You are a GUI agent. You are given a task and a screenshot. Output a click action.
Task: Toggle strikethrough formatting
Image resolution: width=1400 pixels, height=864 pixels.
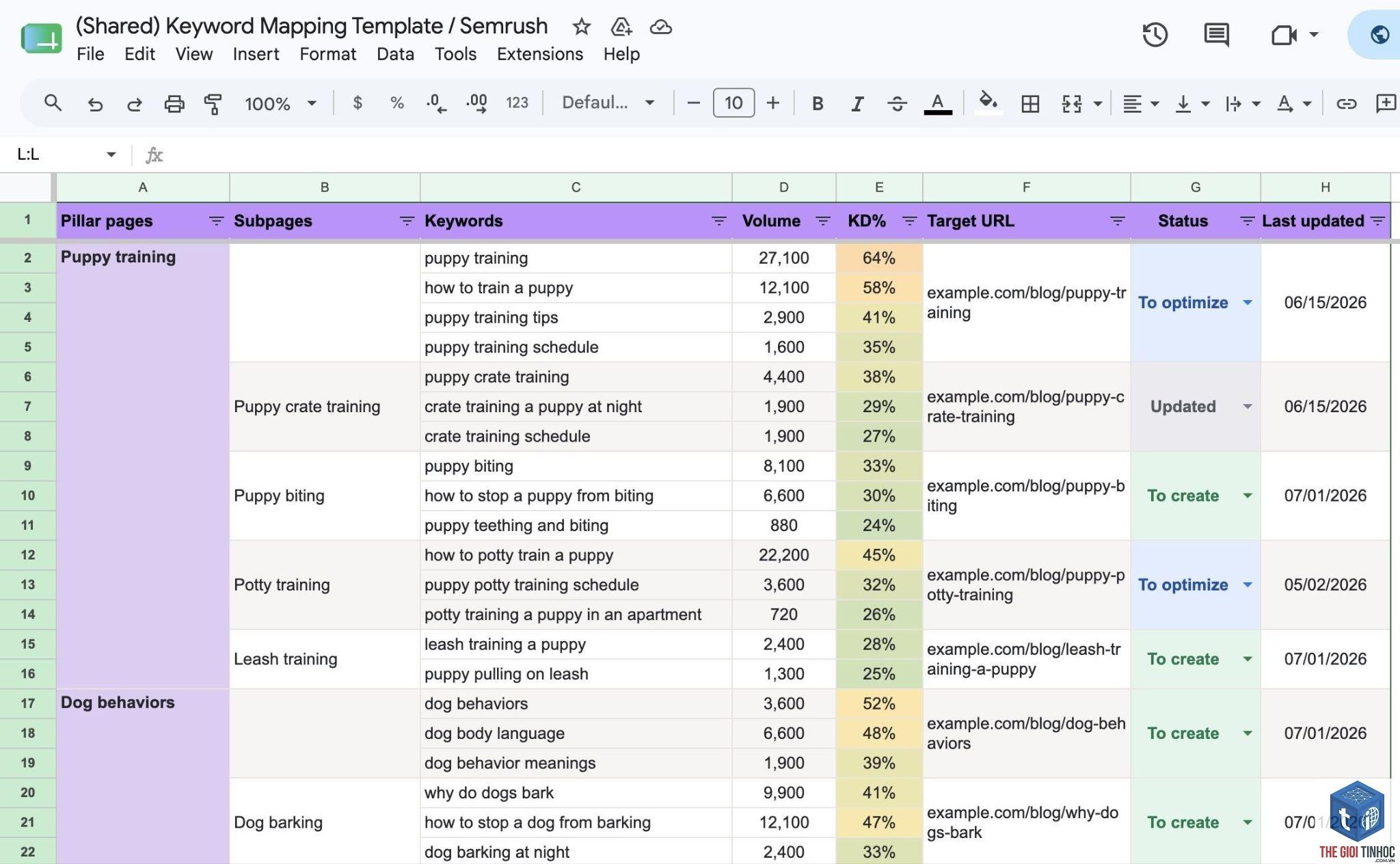pos(897,104)
